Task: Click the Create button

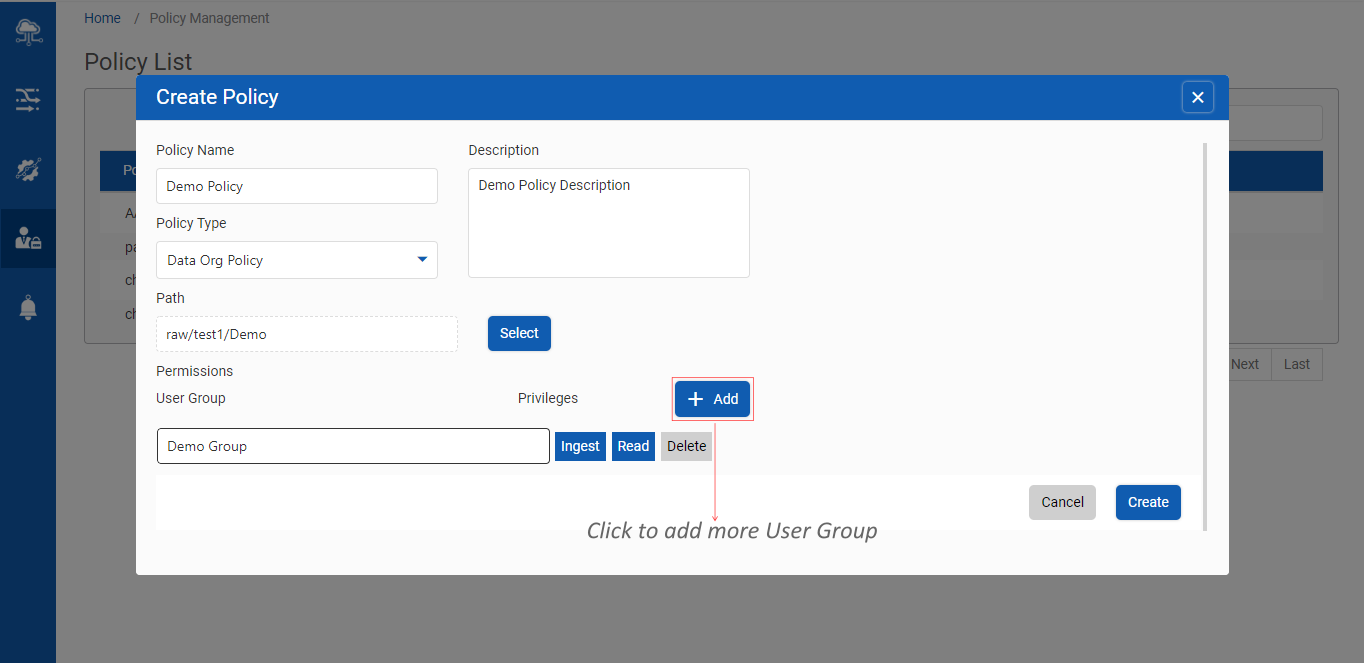Action: 1148,502
